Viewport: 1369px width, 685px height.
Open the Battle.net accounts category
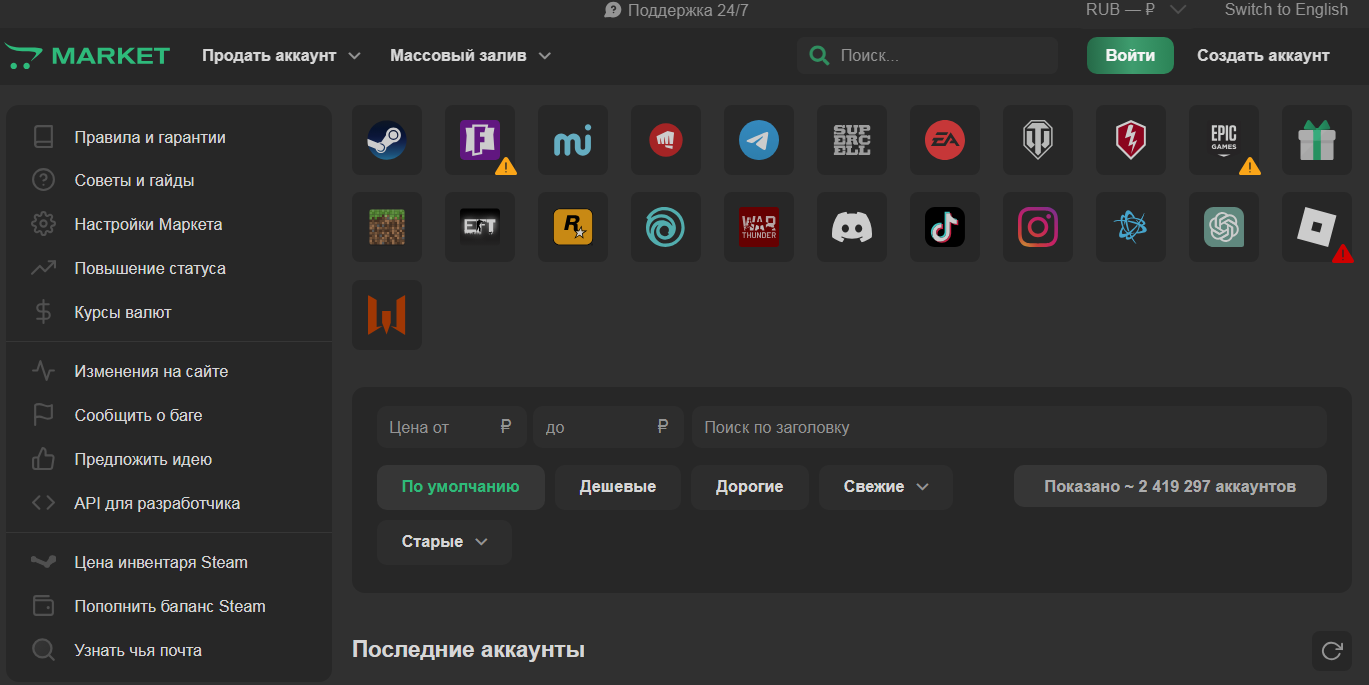[x=1131, y=227]
